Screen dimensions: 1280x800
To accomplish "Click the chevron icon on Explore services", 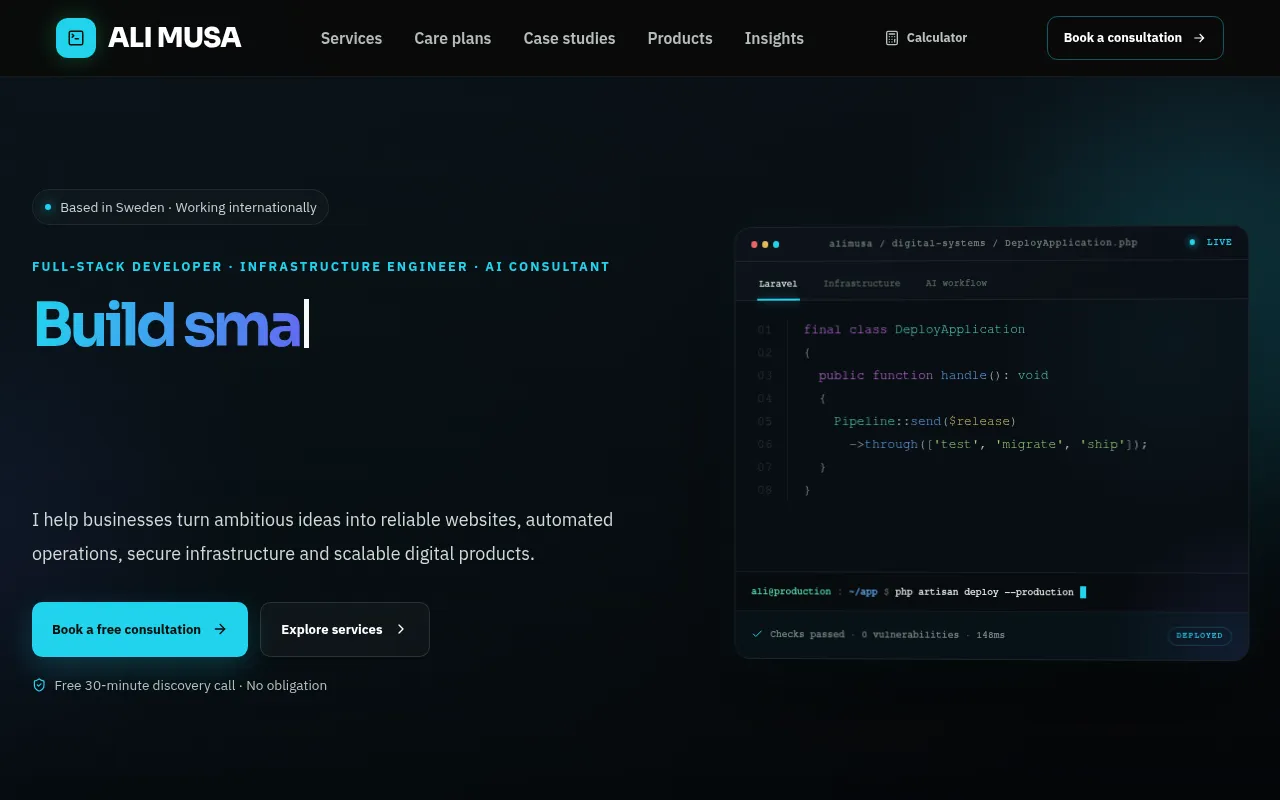I will [x=401, y=630].
